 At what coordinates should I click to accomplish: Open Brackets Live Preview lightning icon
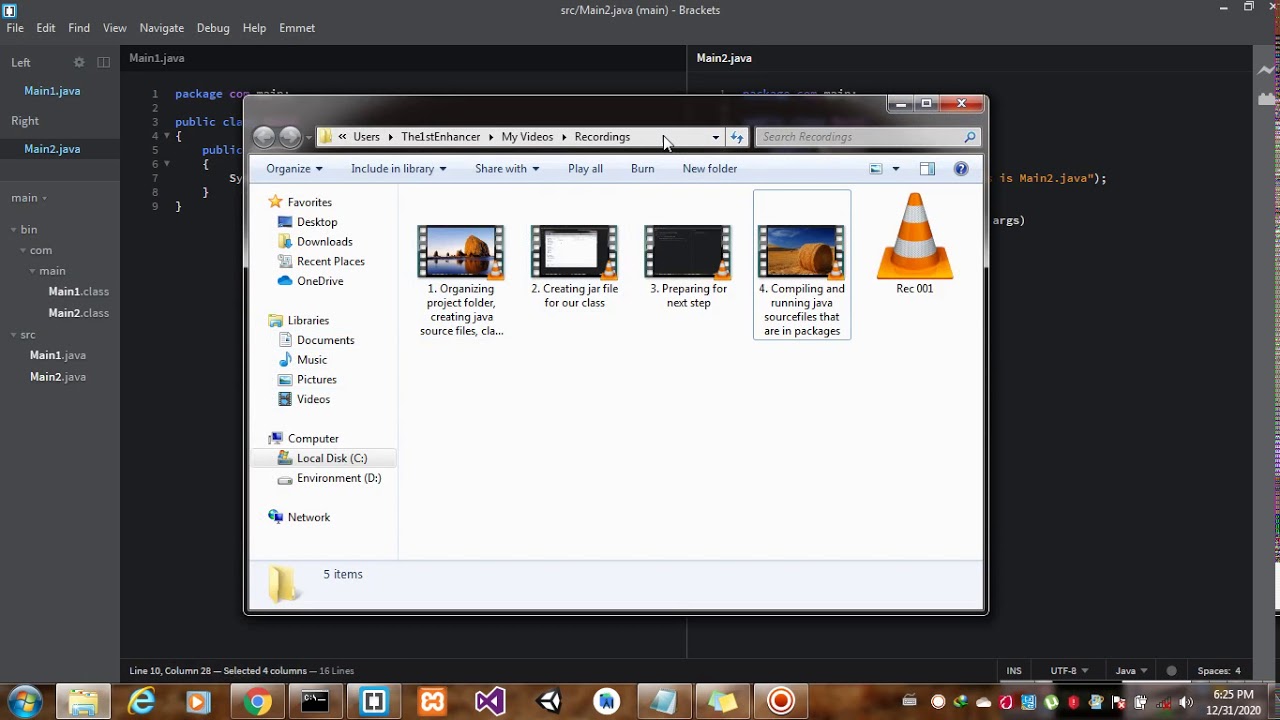pyautogui.click(x=1267, y=71)
